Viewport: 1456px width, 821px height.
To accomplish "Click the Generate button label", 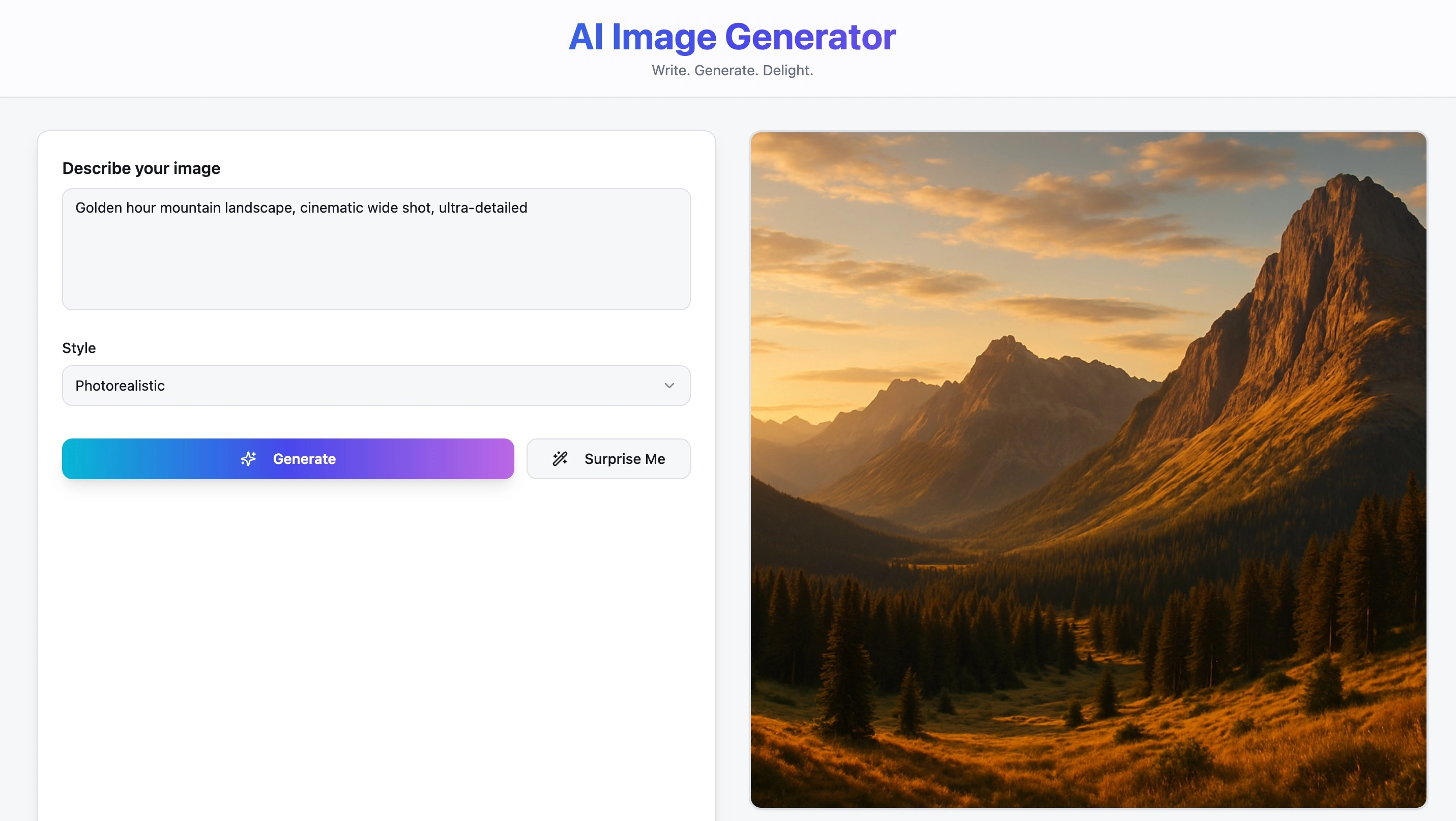I will point(304,459).
